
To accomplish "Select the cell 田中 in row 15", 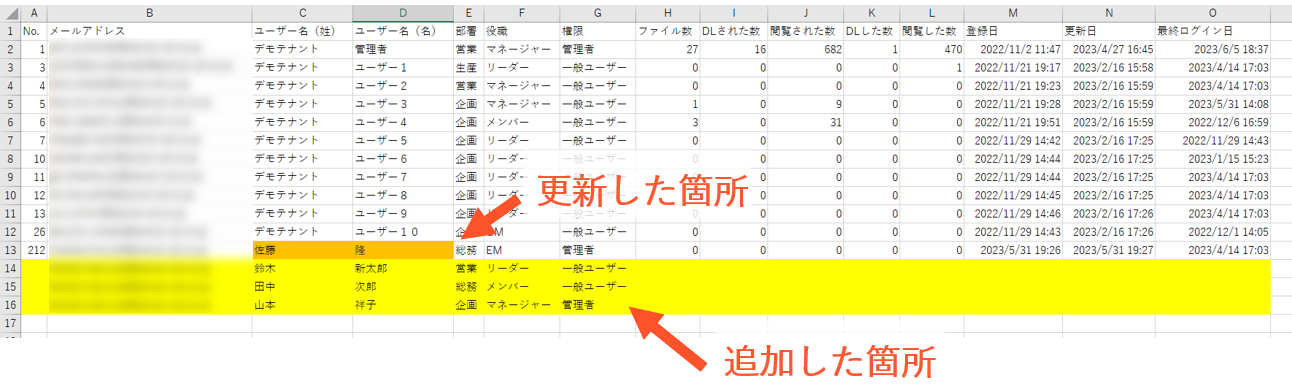I will 302,286.
